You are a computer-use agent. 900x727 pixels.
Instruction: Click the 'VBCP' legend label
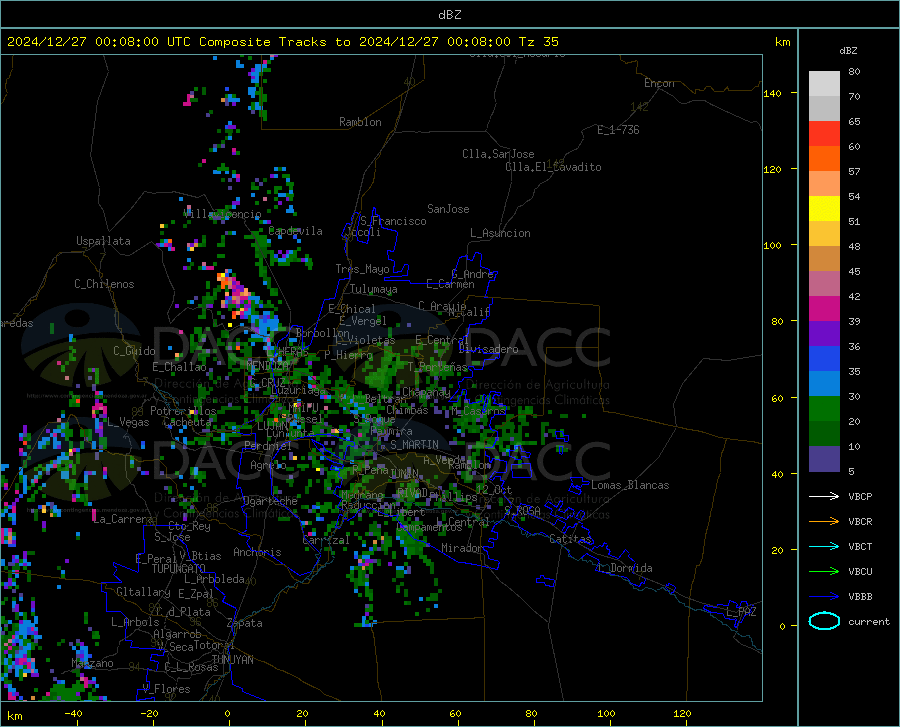tap(860, 496)
